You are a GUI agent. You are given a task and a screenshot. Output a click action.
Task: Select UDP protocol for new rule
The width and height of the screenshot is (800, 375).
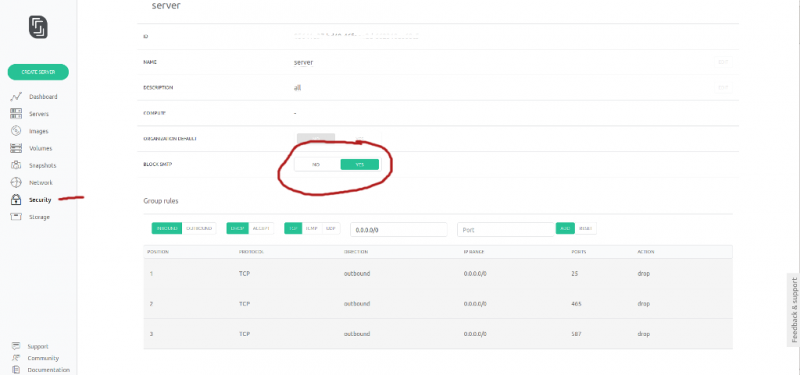click(331, 228)
